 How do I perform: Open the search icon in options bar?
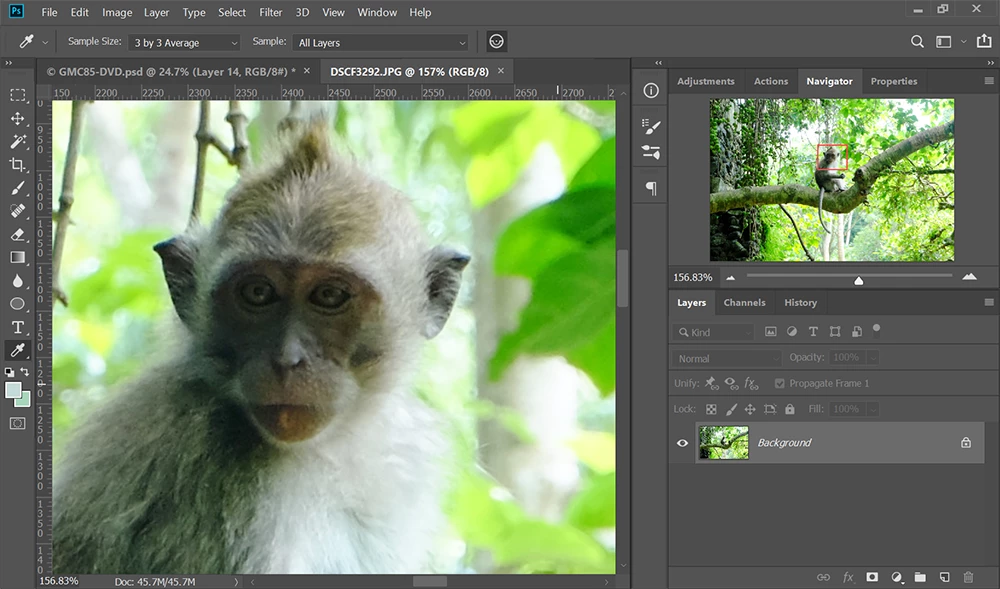coord(917,42)
